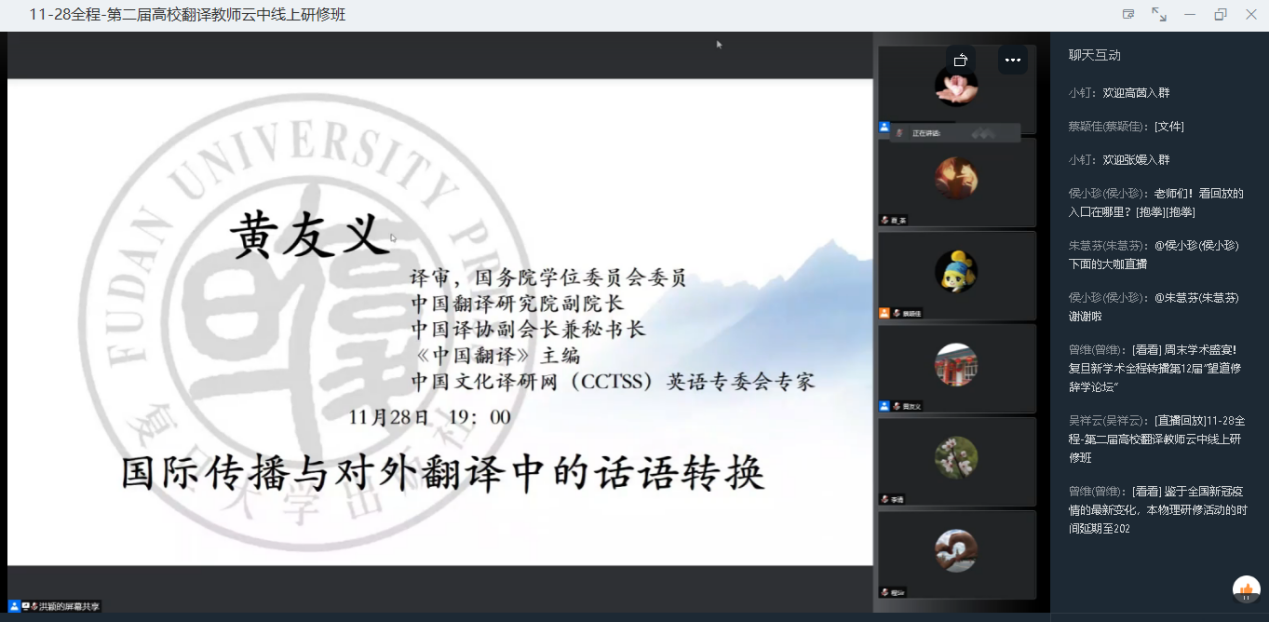Select the brown anime avatar participant
The height and width of the screenshot is (622, 1269).
tap(956, 178)
